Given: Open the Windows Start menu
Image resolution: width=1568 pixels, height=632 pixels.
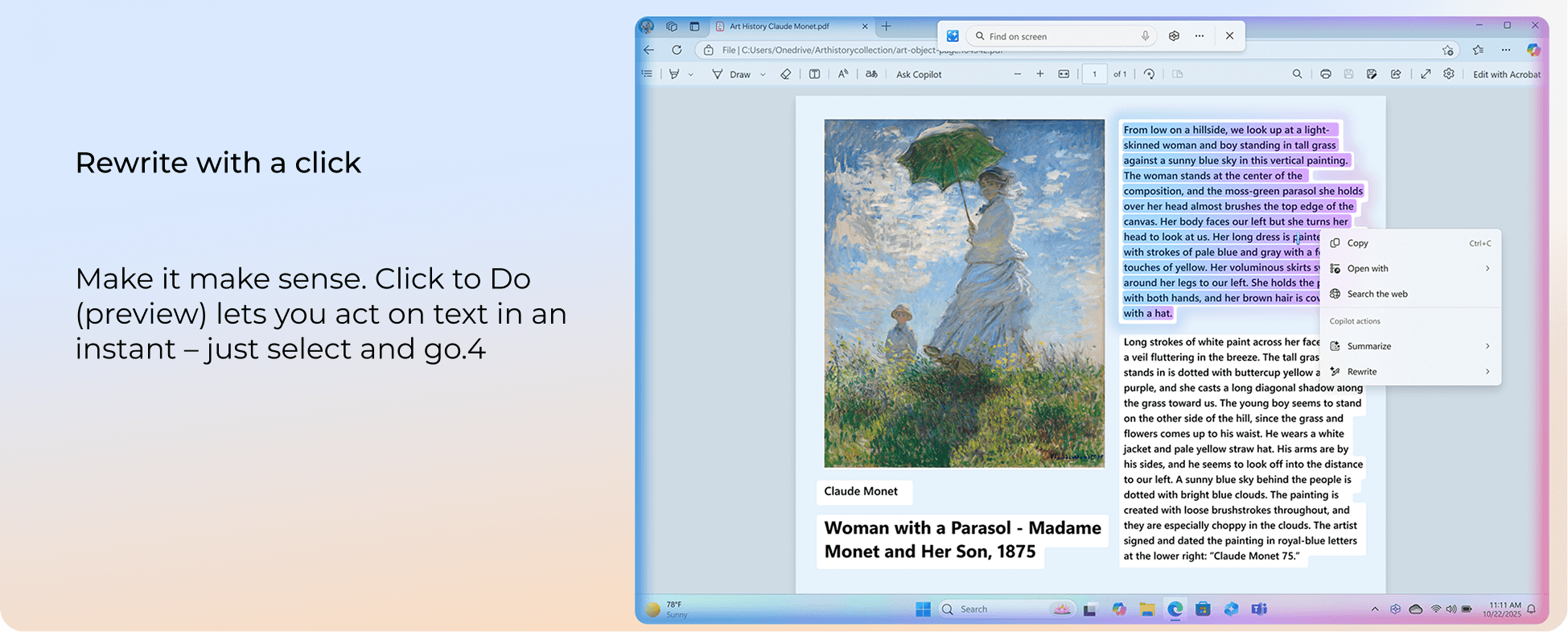Looking at the screenshot, I should pos(923,609).
